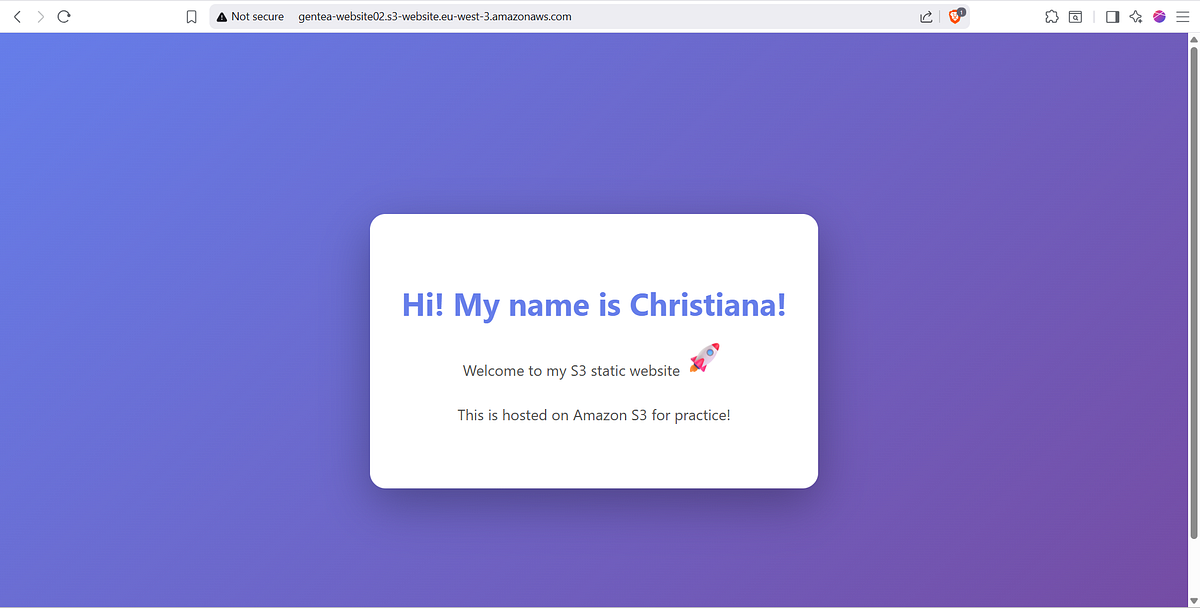
Task: Open Brave Shields panel
Action: pyautogui.click(x=956, y=16)
